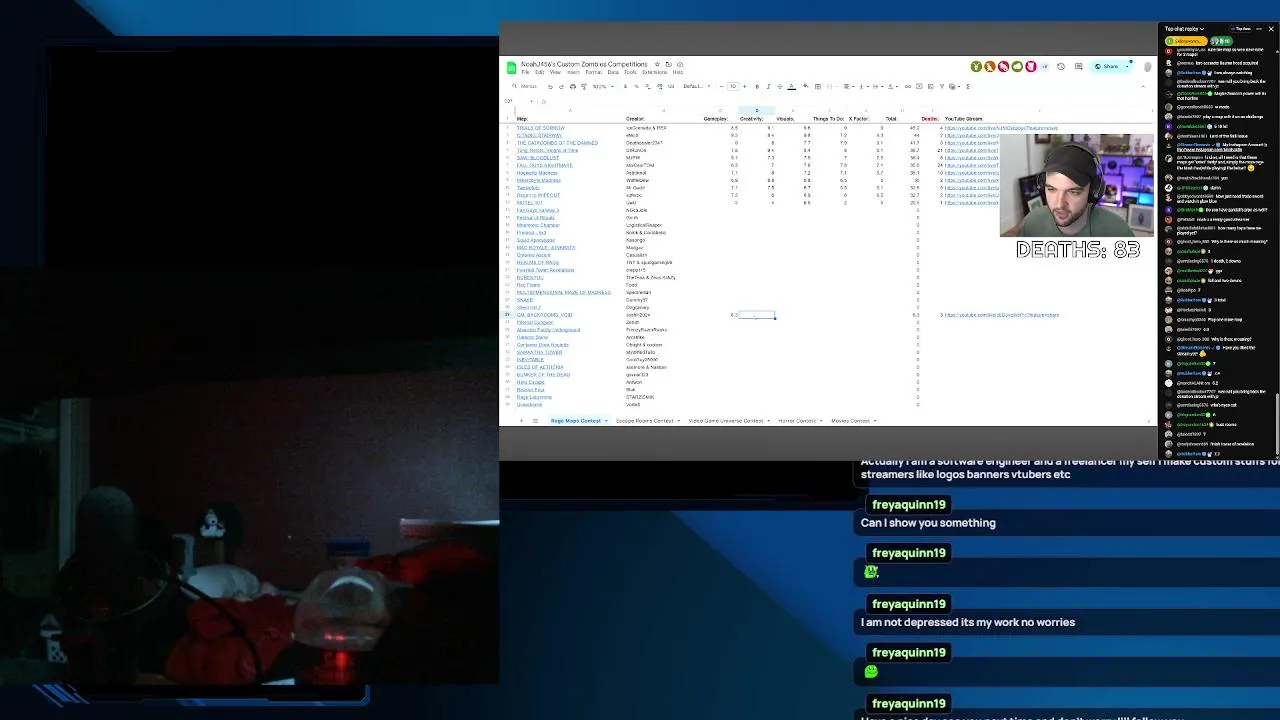Image resolution: width=1280 pixels, height=720 pixels.
Task: Open the File menu
Action: point(525,72)
